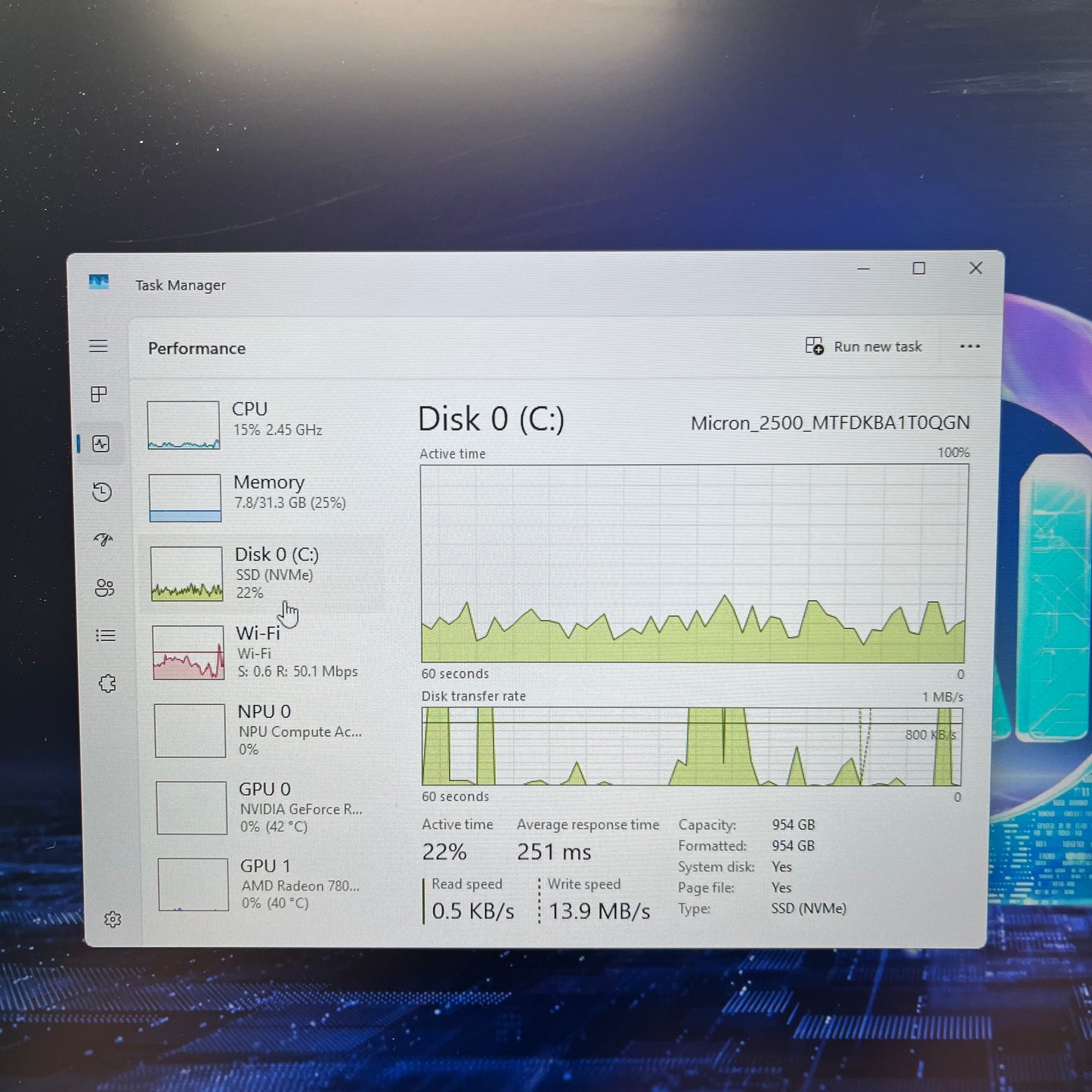This screenshot has width=1092, height=1092.
Task: Open the hamburger navigation menu
Action: pos(98,346)
